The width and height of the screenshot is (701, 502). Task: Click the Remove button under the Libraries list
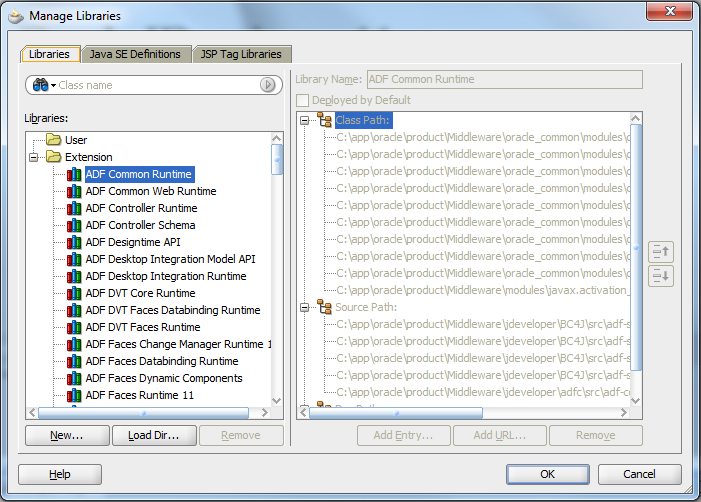click(241, 435)
